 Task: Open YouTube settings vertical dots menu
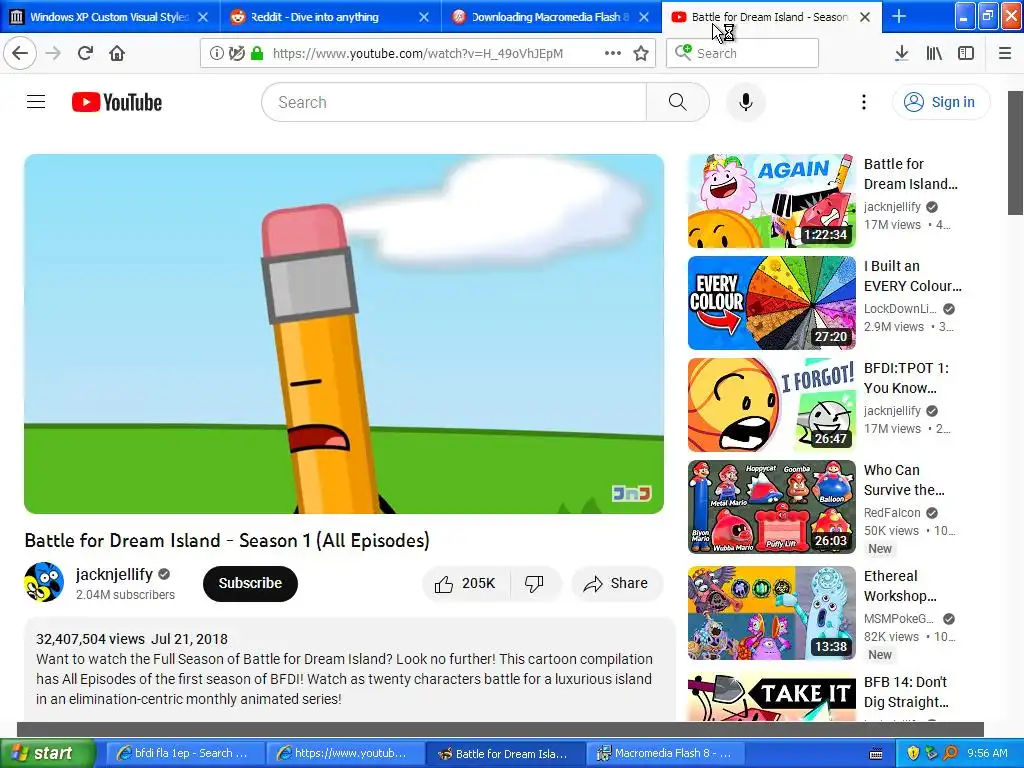coord(863,102)
